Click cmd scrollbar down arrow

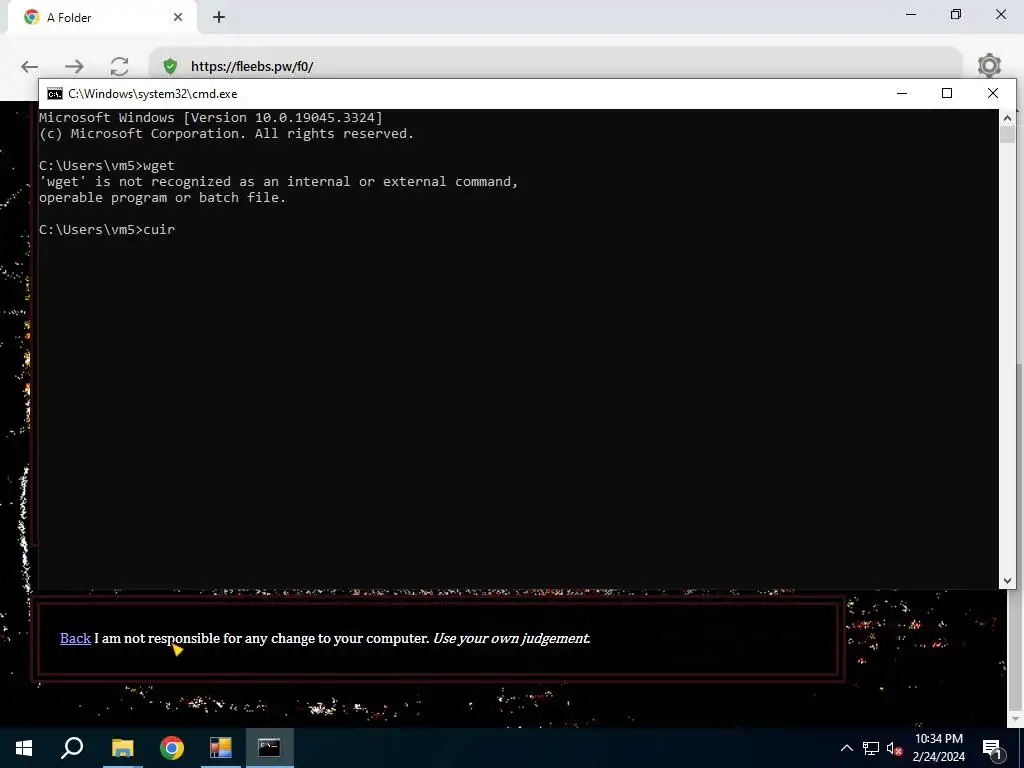point(1007,581)
